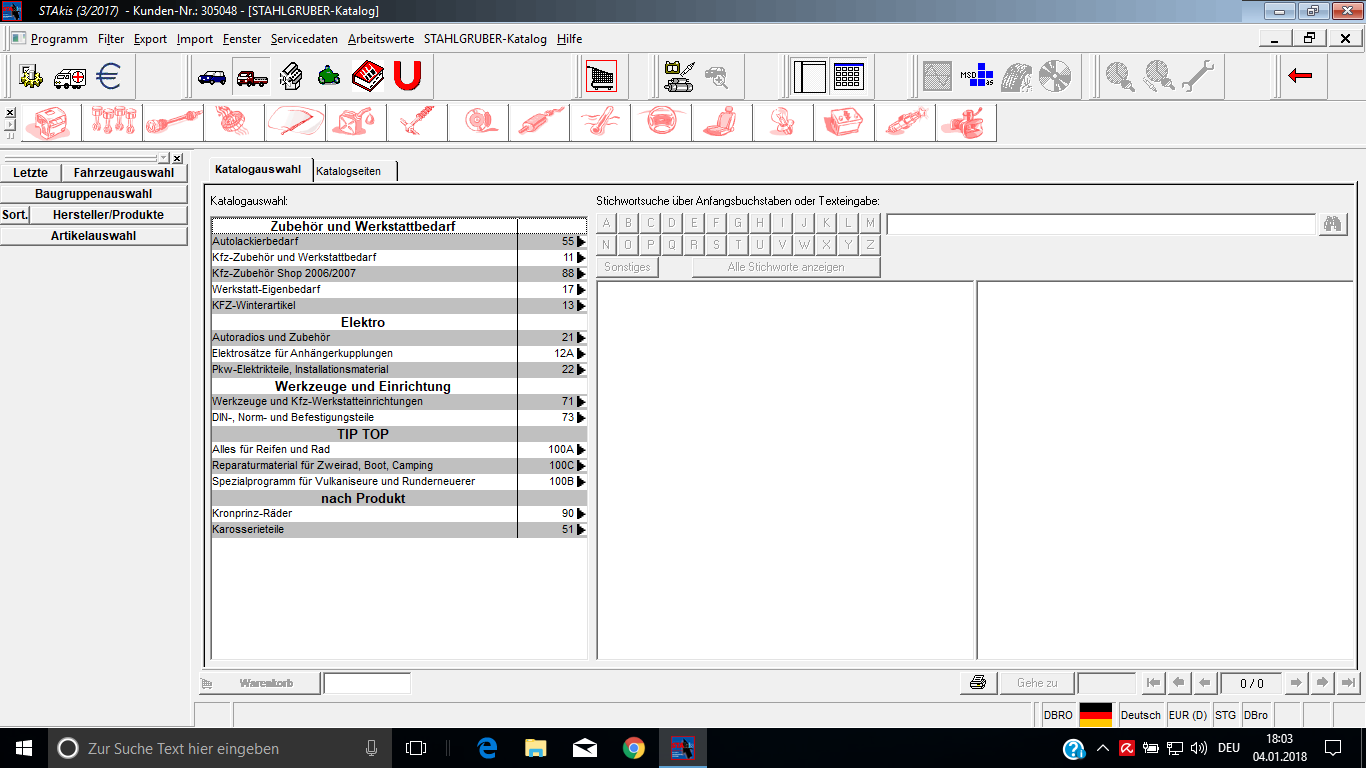This screenshot has width=1366, height=768.
Task: Expand Werkzeuge und Kfz-Werkstatteinrichtungen arrow
Action: 581,402
